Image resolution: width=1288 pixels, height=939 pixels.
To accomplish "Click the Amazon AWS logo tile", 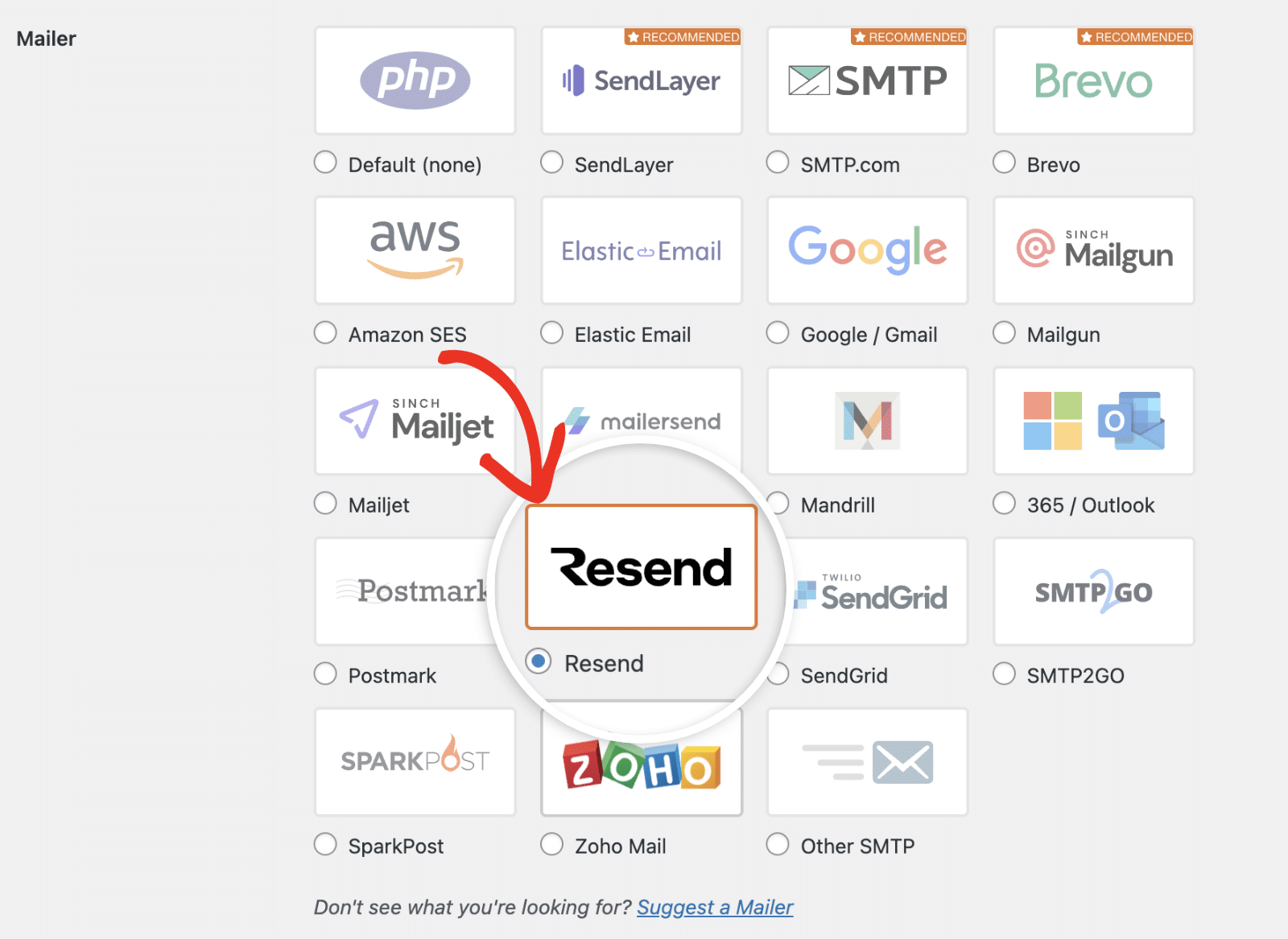I will point(415,250).
